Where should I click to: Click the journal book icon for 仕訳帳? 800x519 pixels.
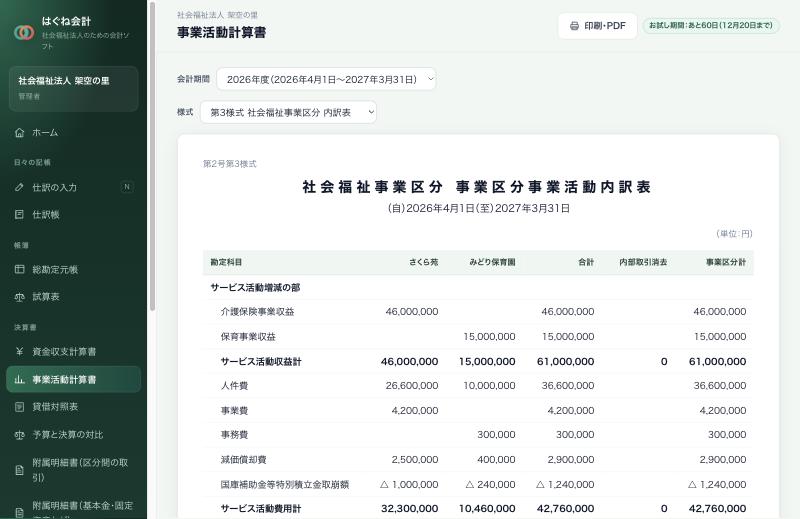click(x=19, y=215)
